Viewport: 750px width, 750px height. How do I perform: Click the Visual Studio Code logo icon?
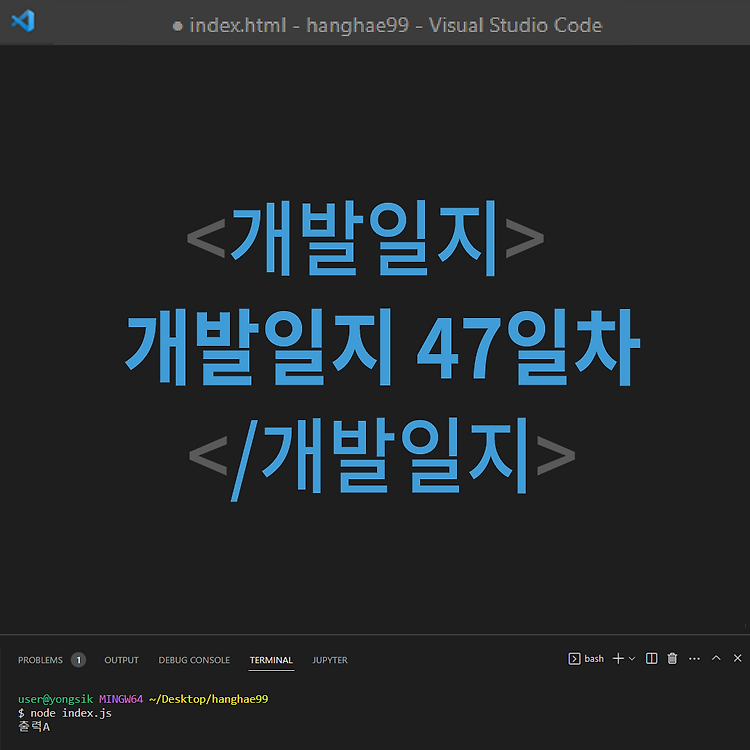(23, 21)
